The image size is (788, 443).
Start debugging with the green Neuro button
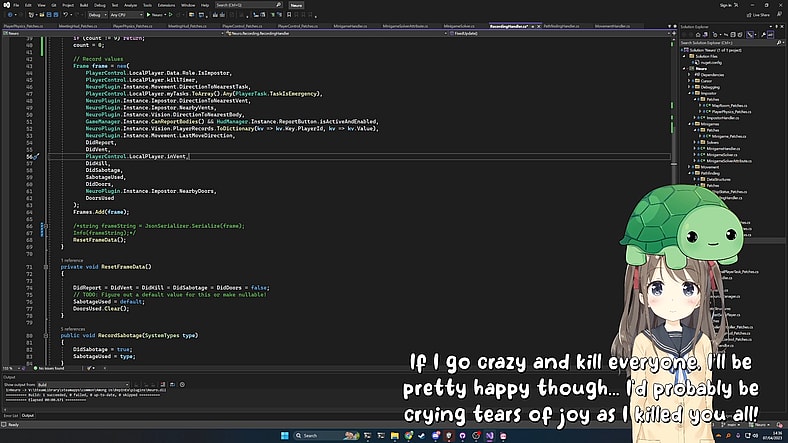[155, 15]
